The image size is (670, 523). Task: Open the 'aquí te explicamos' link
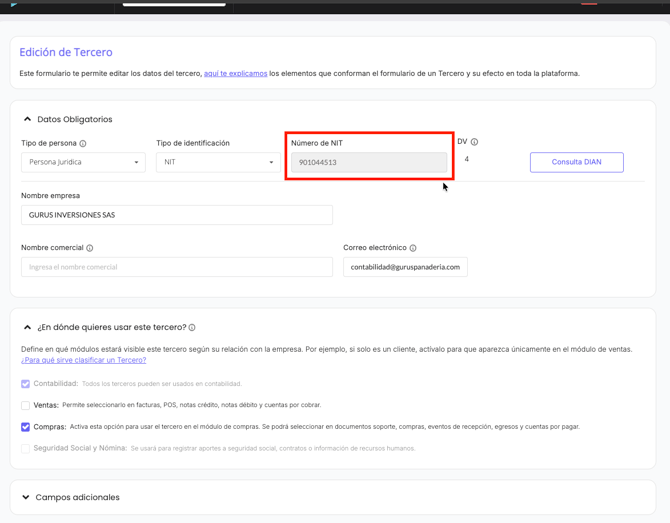[235, 73]
